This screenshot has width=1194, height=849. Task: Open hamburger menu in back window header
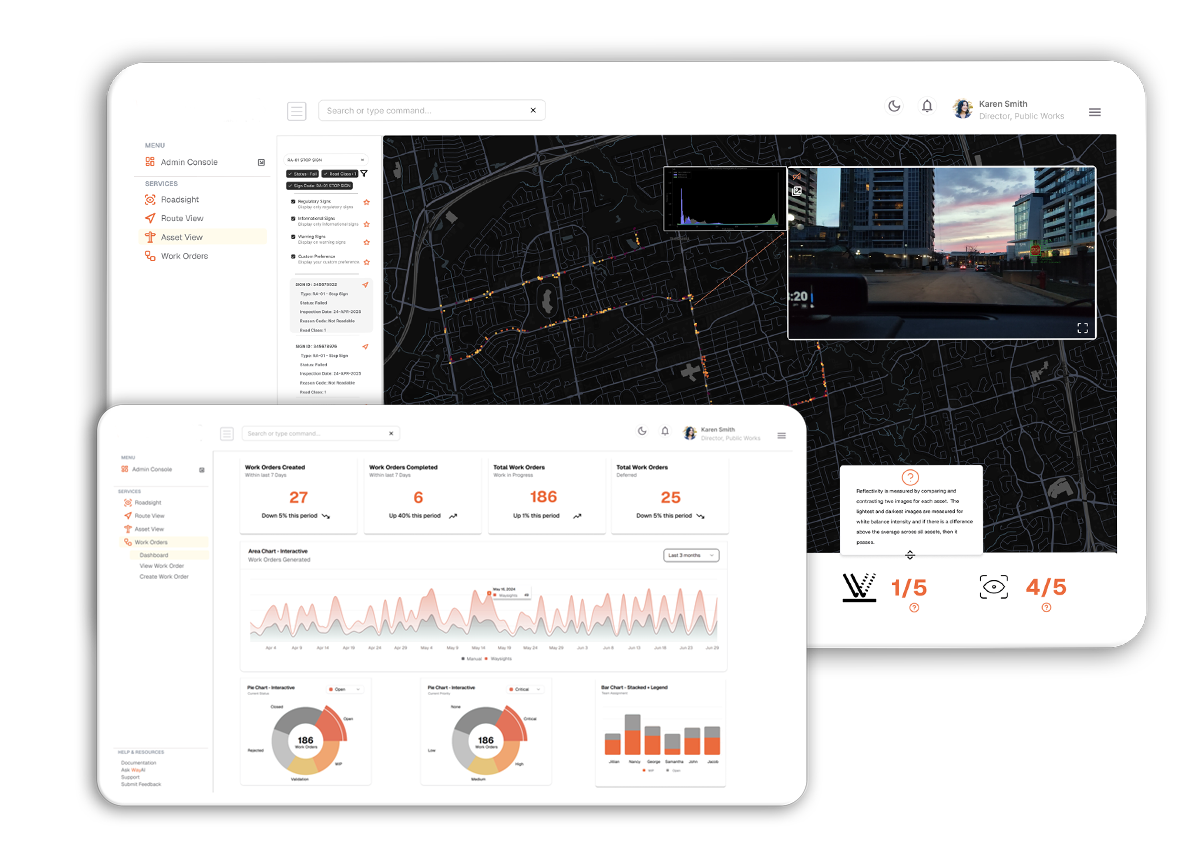coord(1095,112)
